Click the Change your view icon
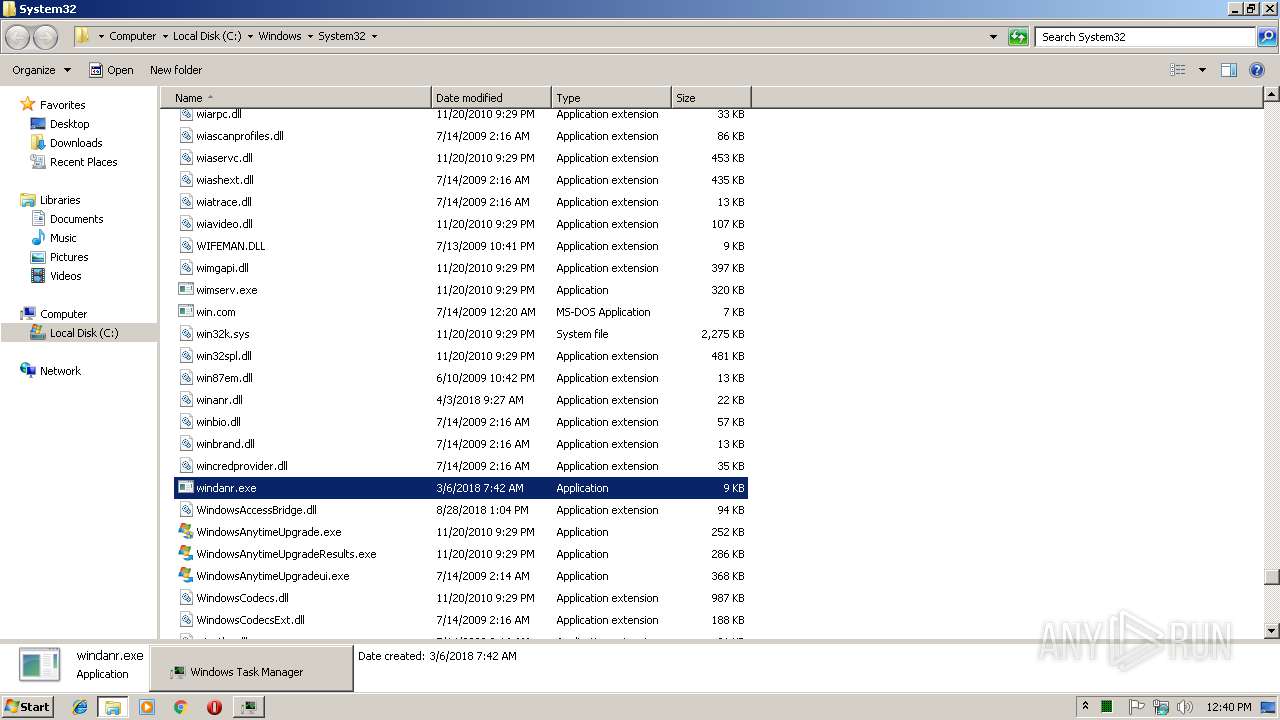 pos(1178,70)
